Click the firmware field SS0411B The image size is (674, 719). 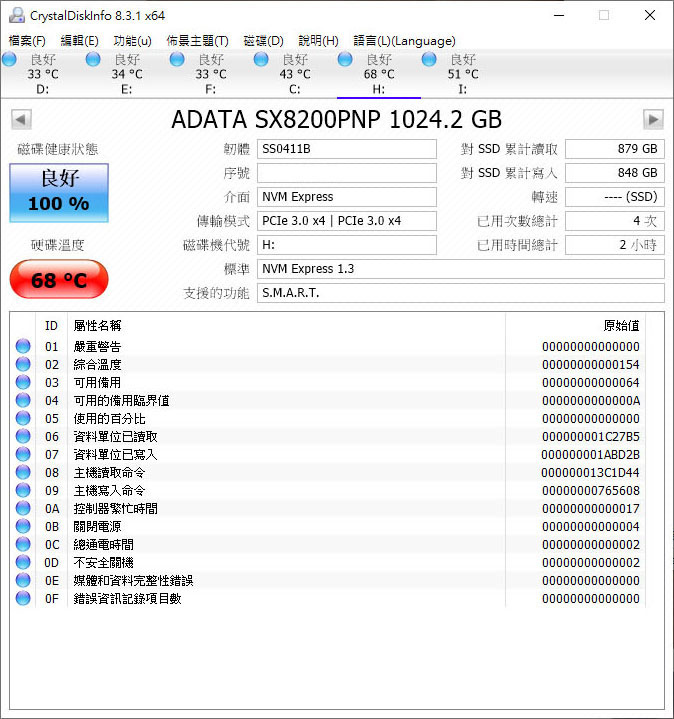pyautogui.click(x=347, y=149)
